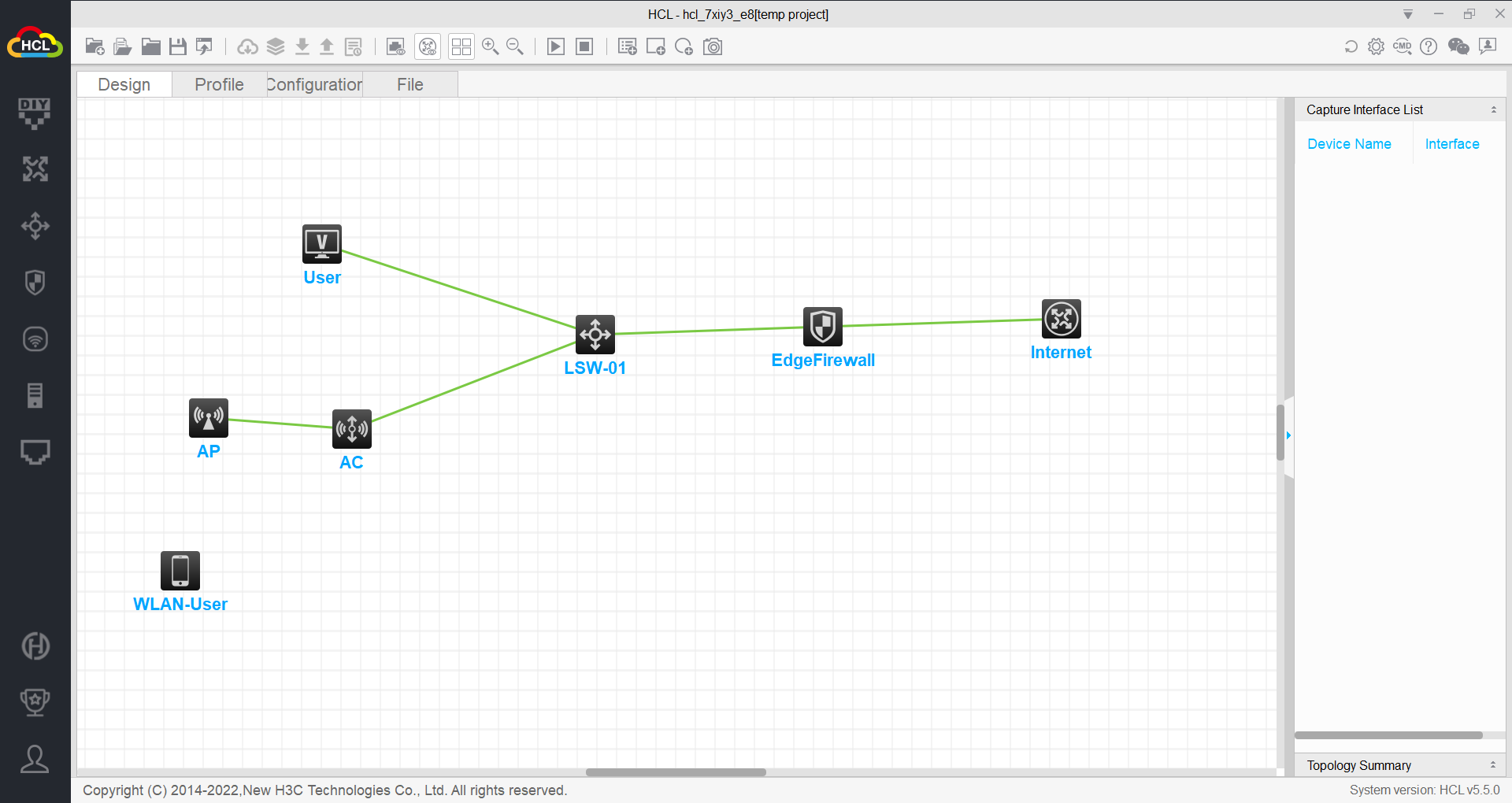Viewport: 1512px width, 803px height.
Task: Toggle the show device names icon
Action: (428, 46)
